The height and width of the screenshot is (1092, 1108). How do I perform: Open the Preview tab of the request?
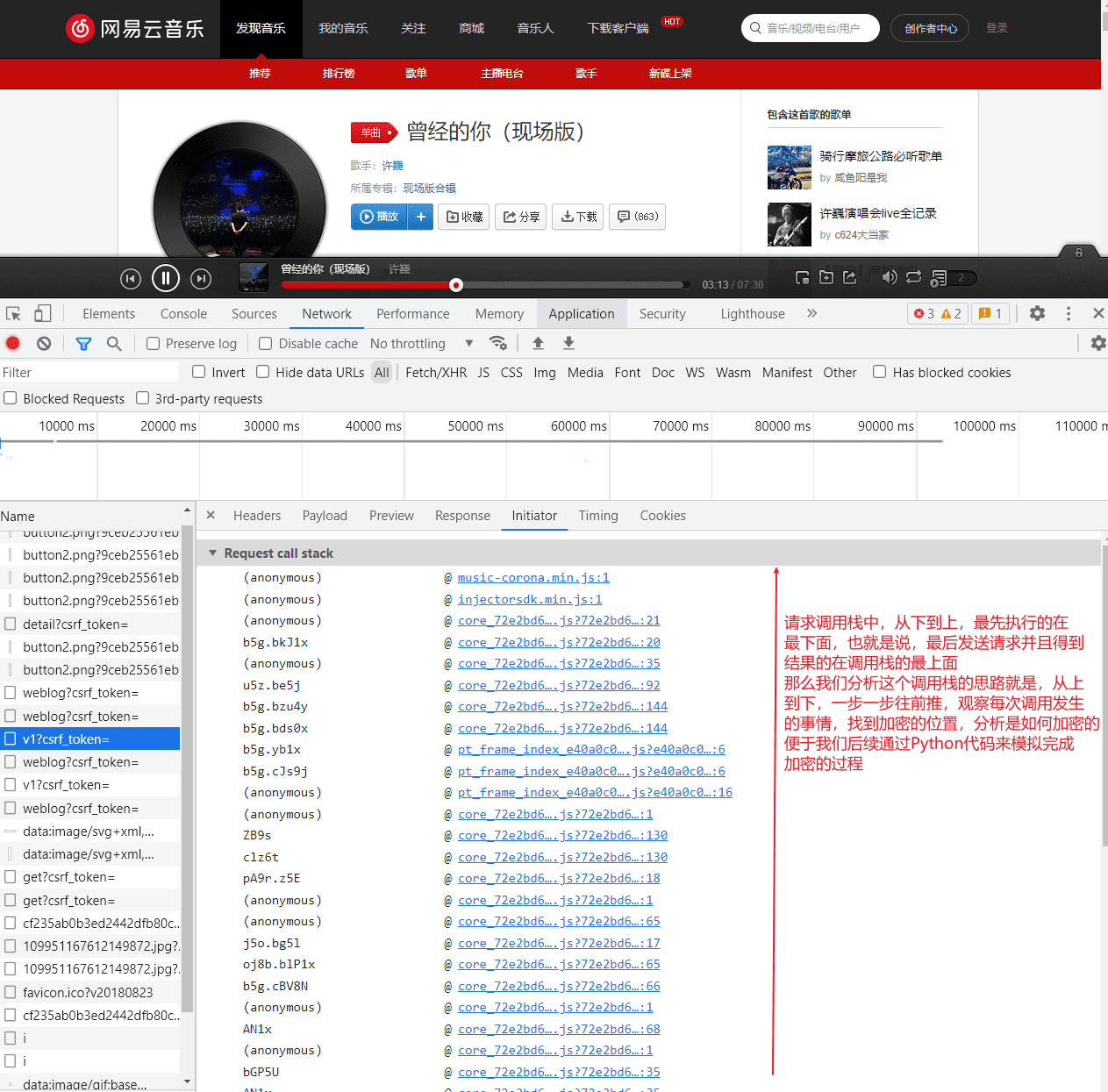point(391,516)
